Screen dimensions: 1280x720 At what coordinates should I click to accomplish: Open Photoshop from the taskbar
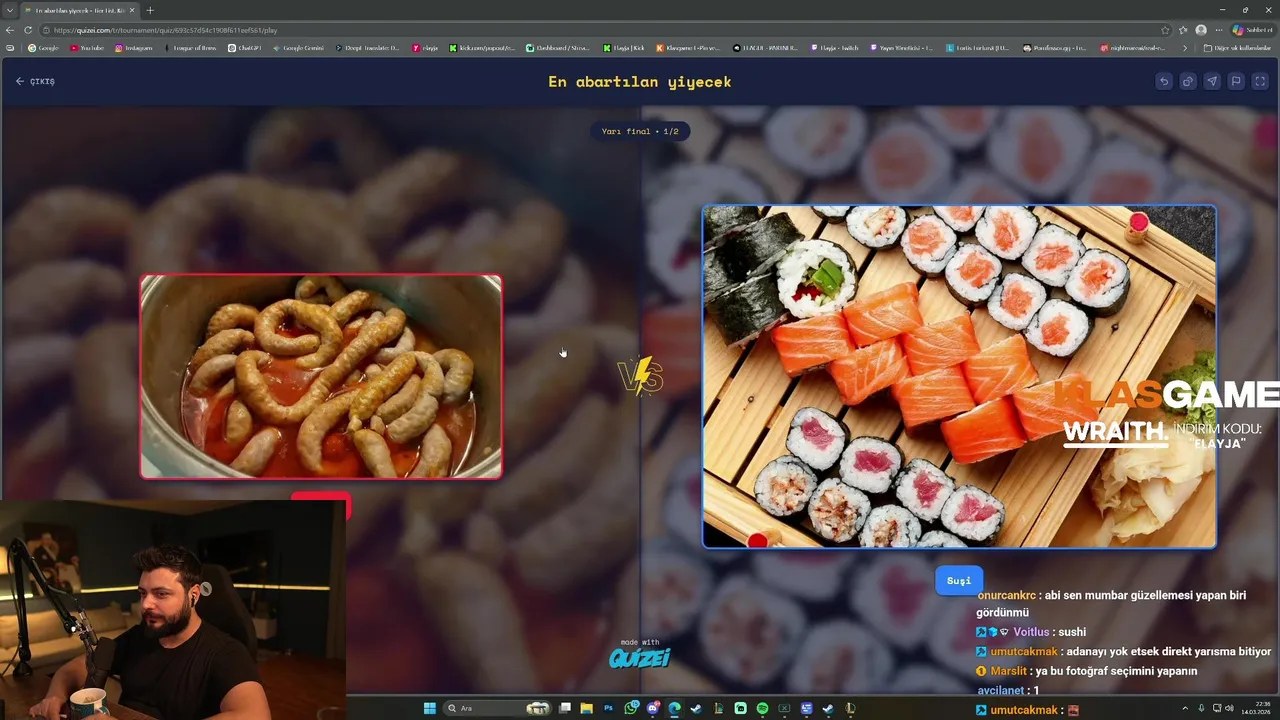click(608, 708)
